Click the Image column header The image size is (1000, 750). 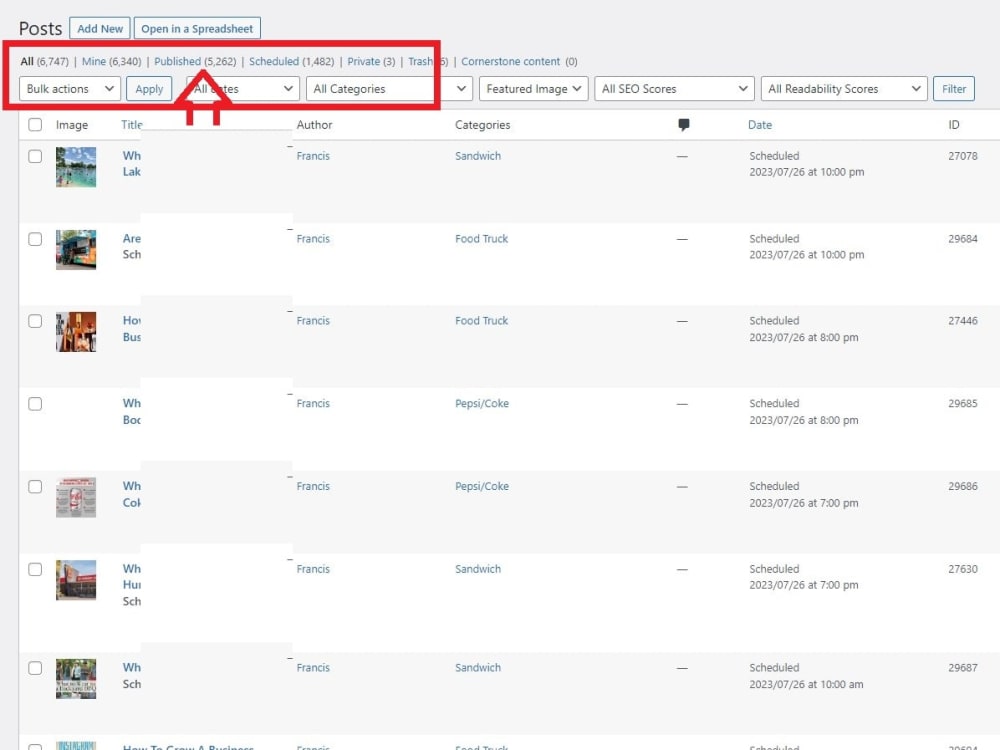coord(71,125)
